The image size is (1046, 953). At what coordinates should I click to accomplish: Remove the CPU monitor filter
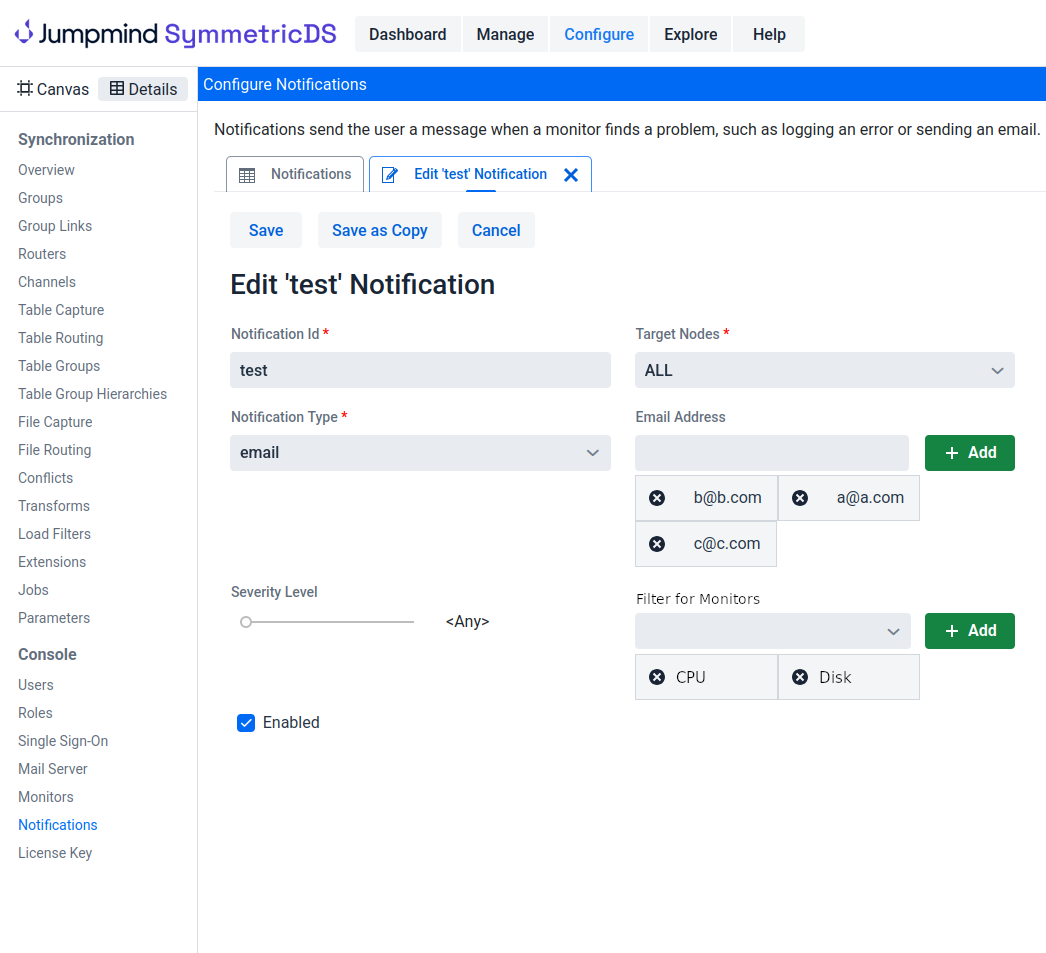pyautogui.click(x=657, y=677)
